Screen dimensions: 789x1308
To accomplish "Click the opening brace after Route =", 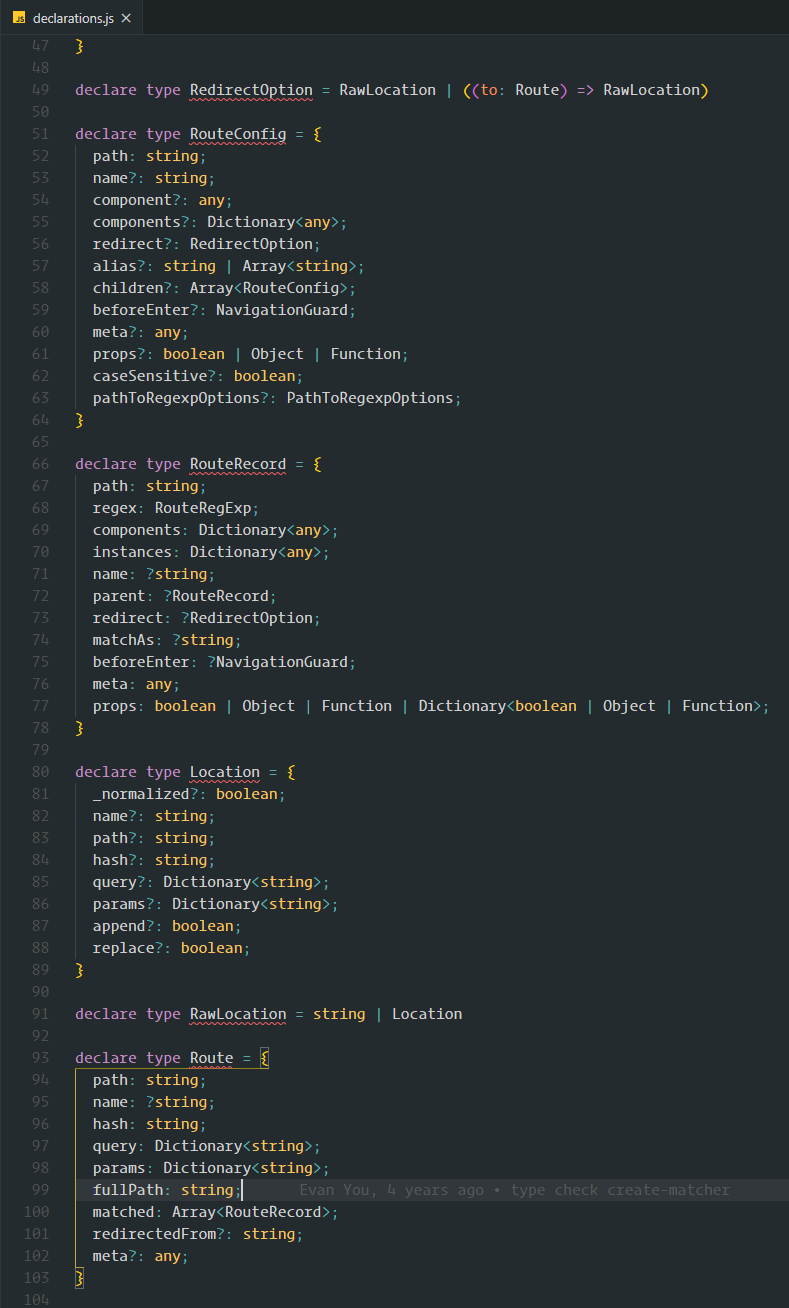I will 264,1058.
